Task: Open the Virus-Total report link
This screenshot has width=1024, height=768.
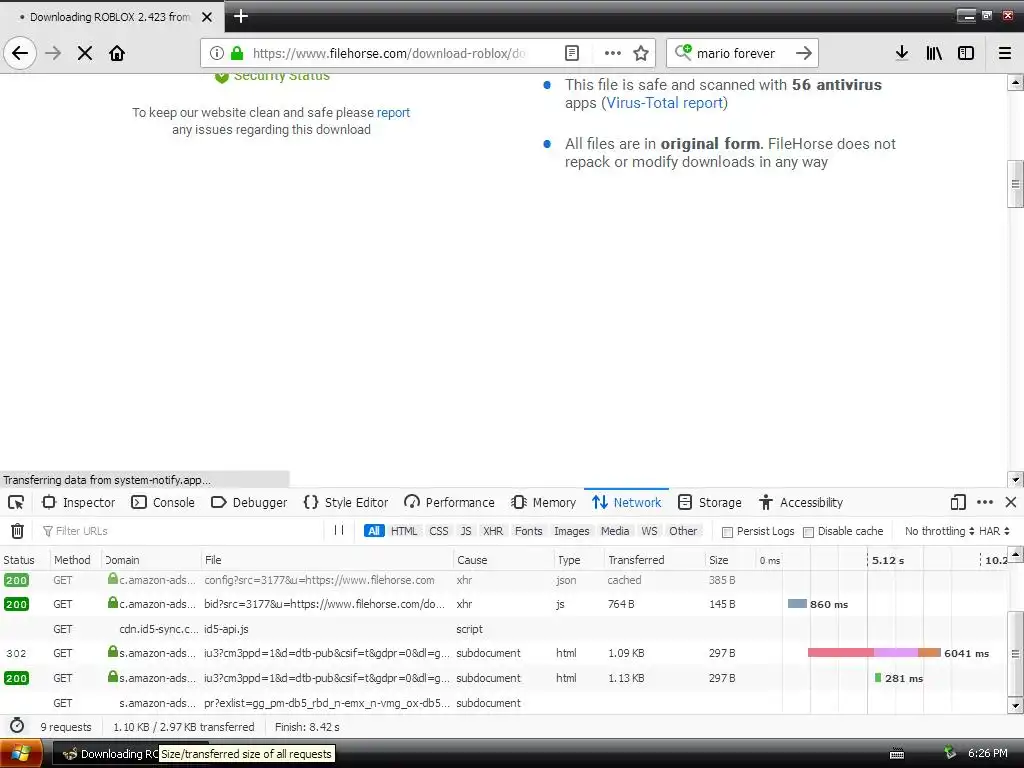Action: click(664, 103)
